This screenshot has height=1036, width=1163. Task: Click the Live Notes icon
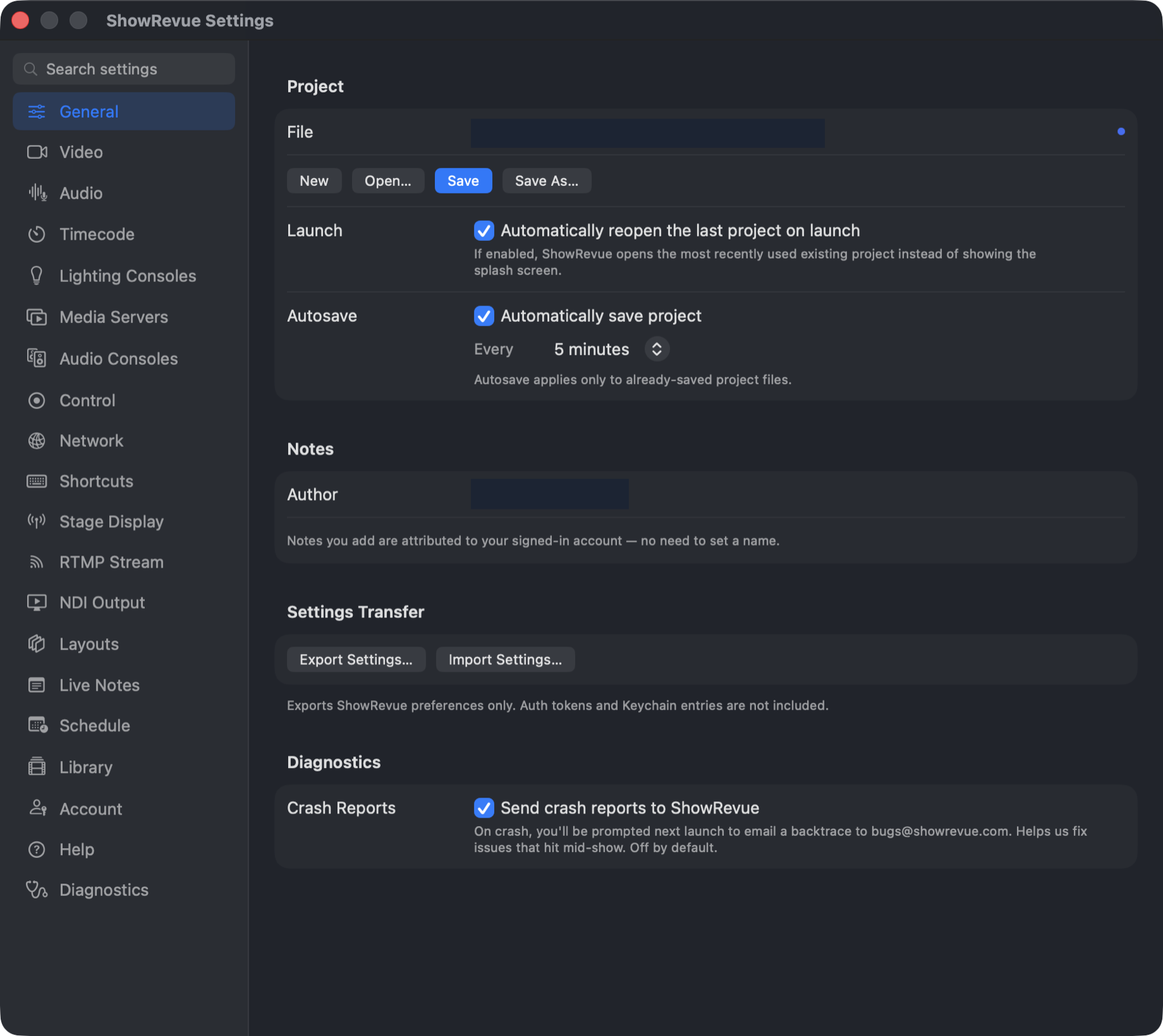pyautogui.click(x=37, y=685)
